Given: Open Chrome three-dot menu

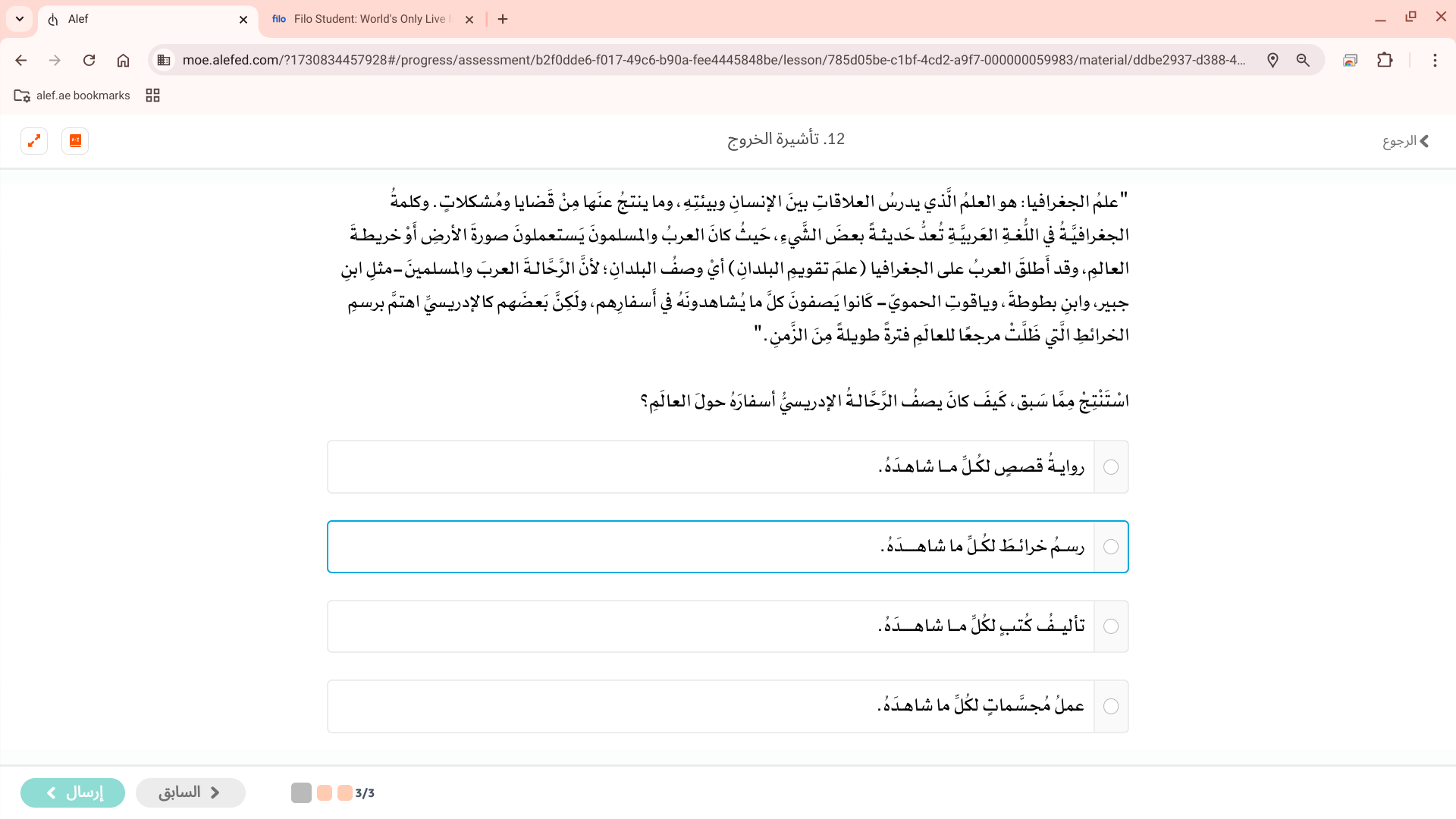Looking at the screenshot, I should click(x=1435, y=60).
